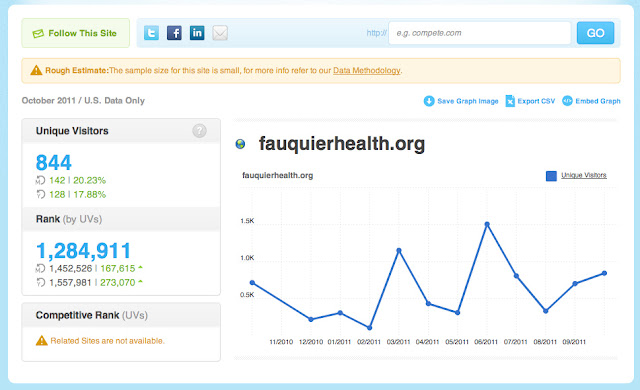Select the first data point of the line
The height and width of the screenshot is (390, 640).
pyautogui.click(x=252, y=283)
